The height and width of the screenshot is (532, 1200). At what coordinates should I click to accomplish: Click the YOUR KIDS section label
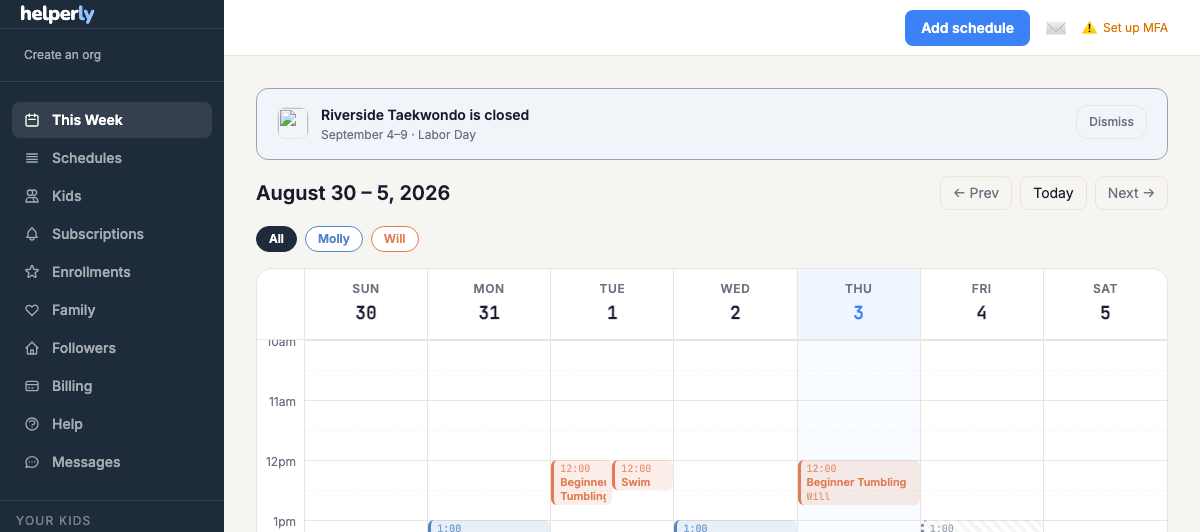point(53,521)
